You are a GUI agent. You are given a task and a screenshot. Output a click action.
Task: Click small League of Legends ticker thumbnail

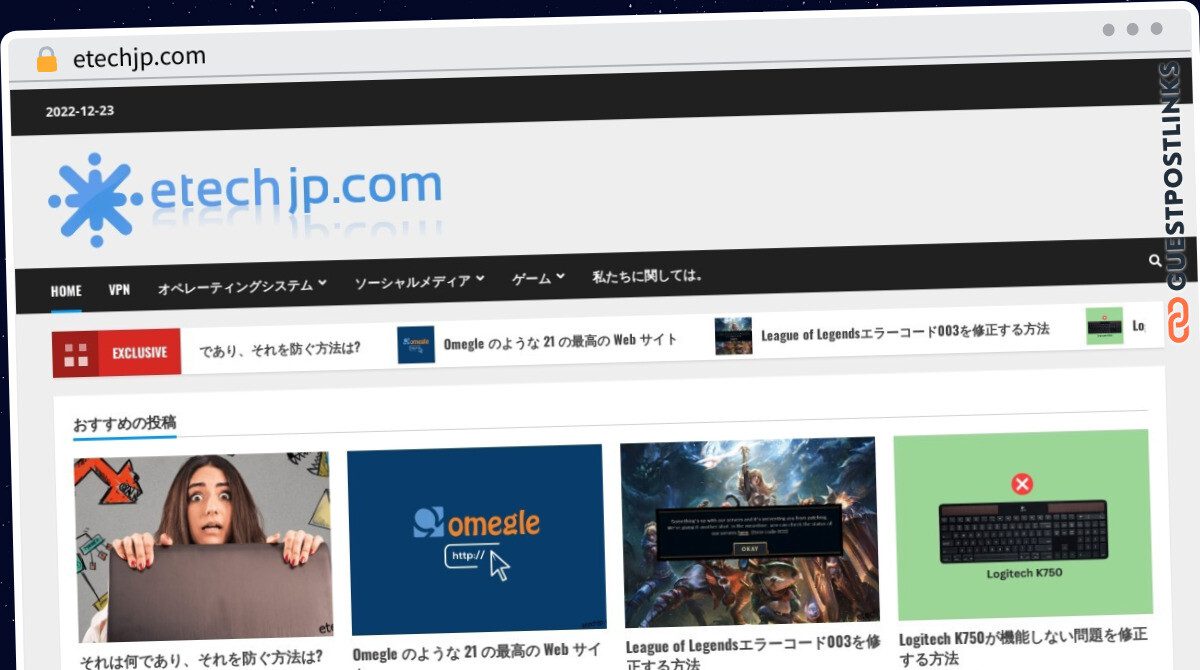tap(733, 336)
